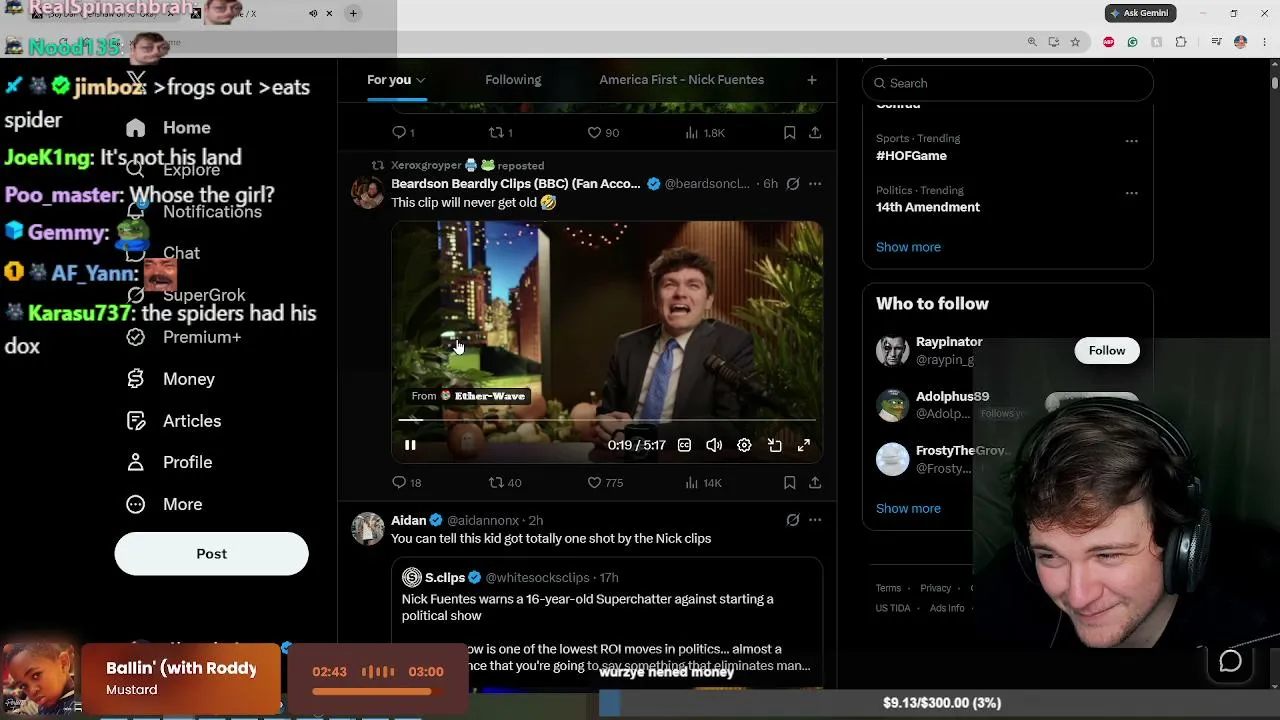Open more options on Aidan's post

point(815,520)
